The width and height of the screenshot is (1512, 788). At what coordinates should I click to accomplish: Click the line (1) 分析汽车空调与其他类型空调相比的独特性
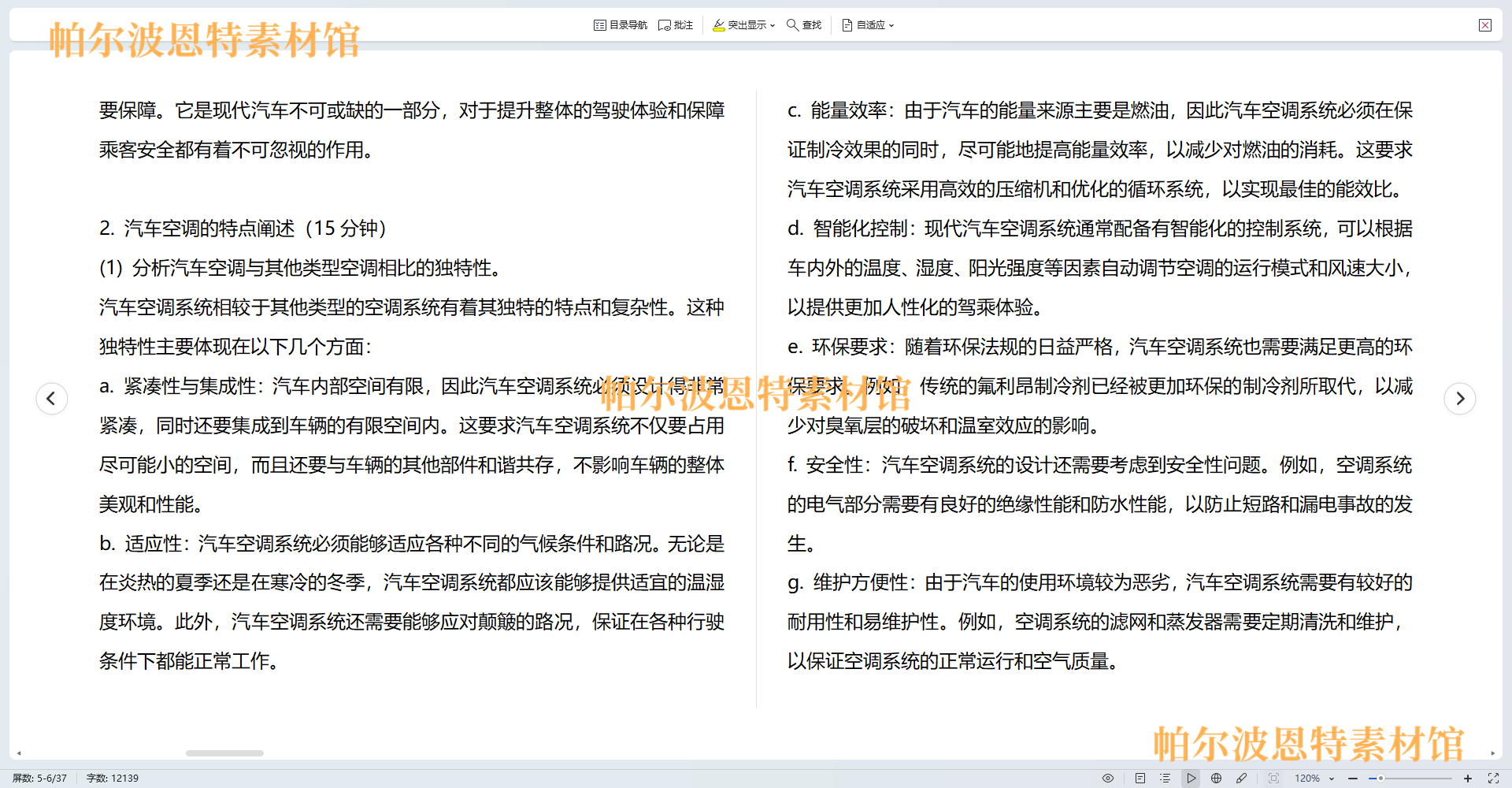click(x=300, y=268)
